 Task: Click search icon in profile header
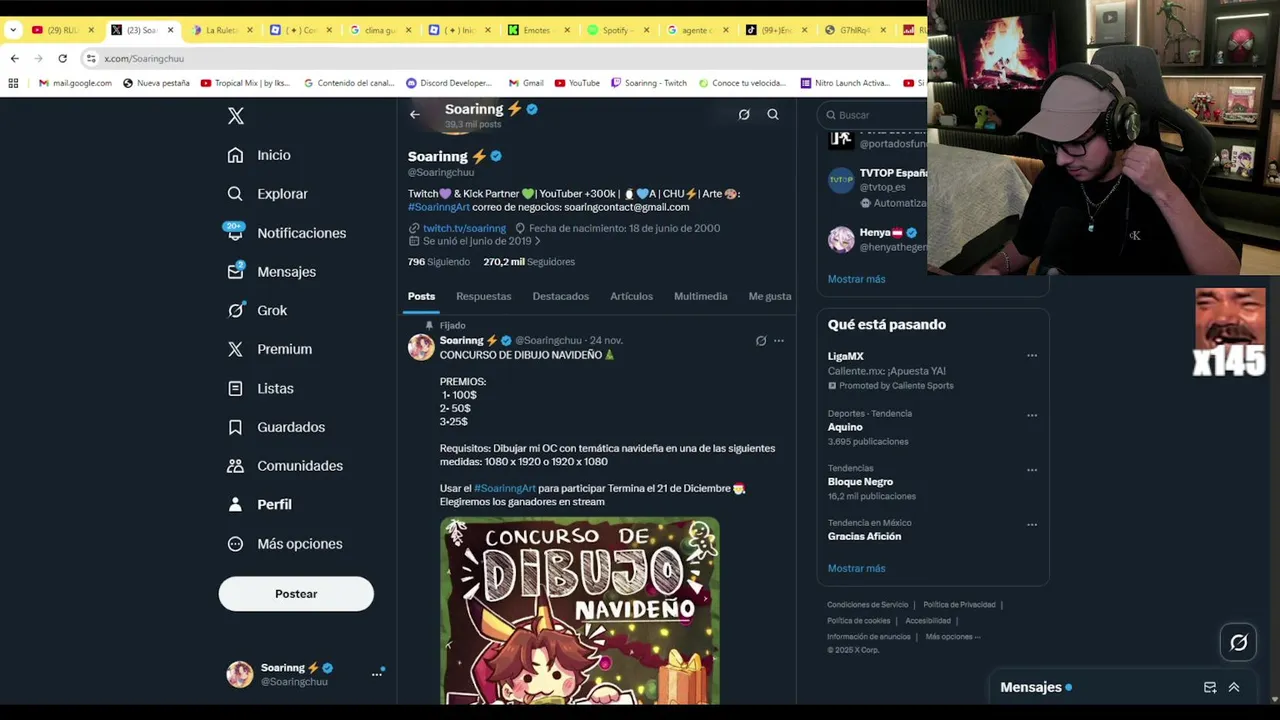point(773,114)
